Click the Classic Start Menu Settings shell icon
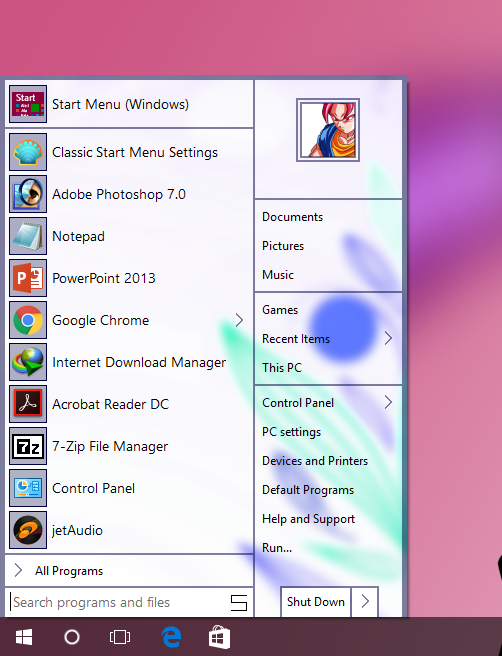 pos(28,152)
